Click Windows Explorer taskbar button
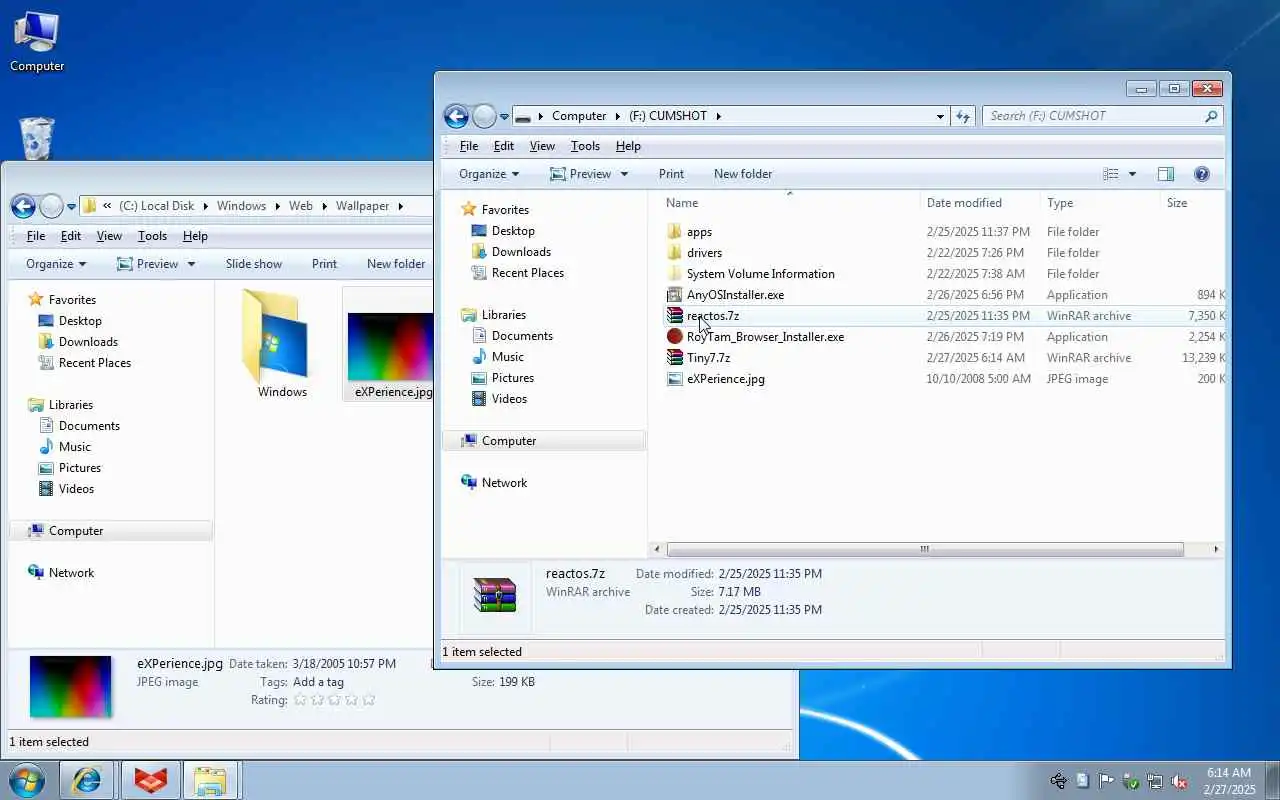 [210, 780]
